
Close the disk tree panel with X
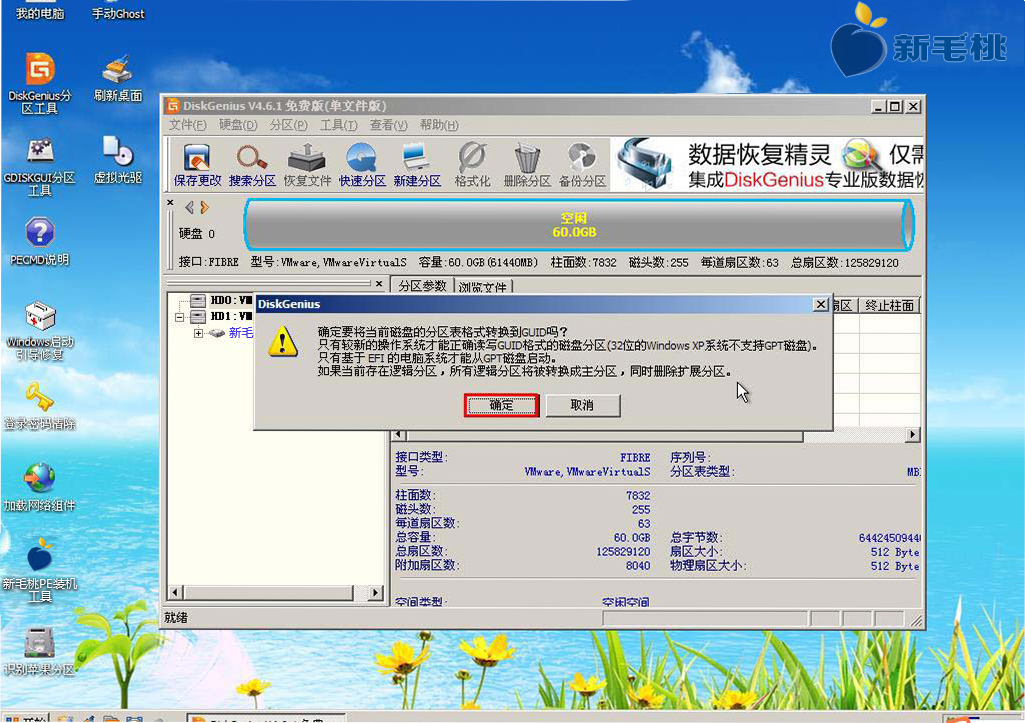coord(379,284)
